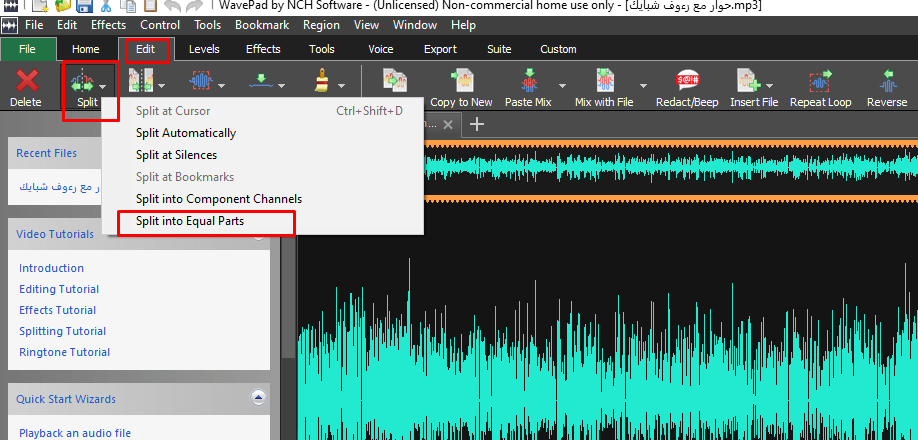Screen dimensions: 918x440
Task: Click the Mix with File icon
Action: point(604,81)
